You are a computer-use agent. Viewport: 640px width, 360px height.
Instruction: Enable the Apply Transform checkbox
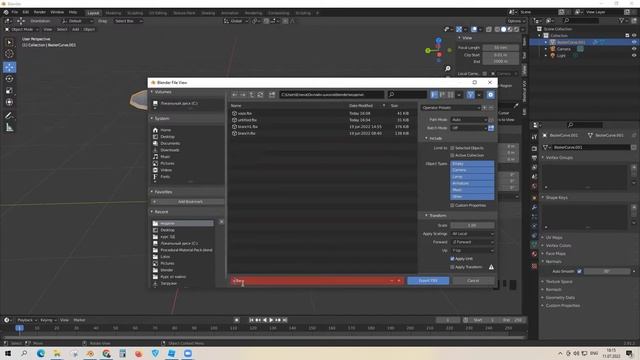[452, 267]
